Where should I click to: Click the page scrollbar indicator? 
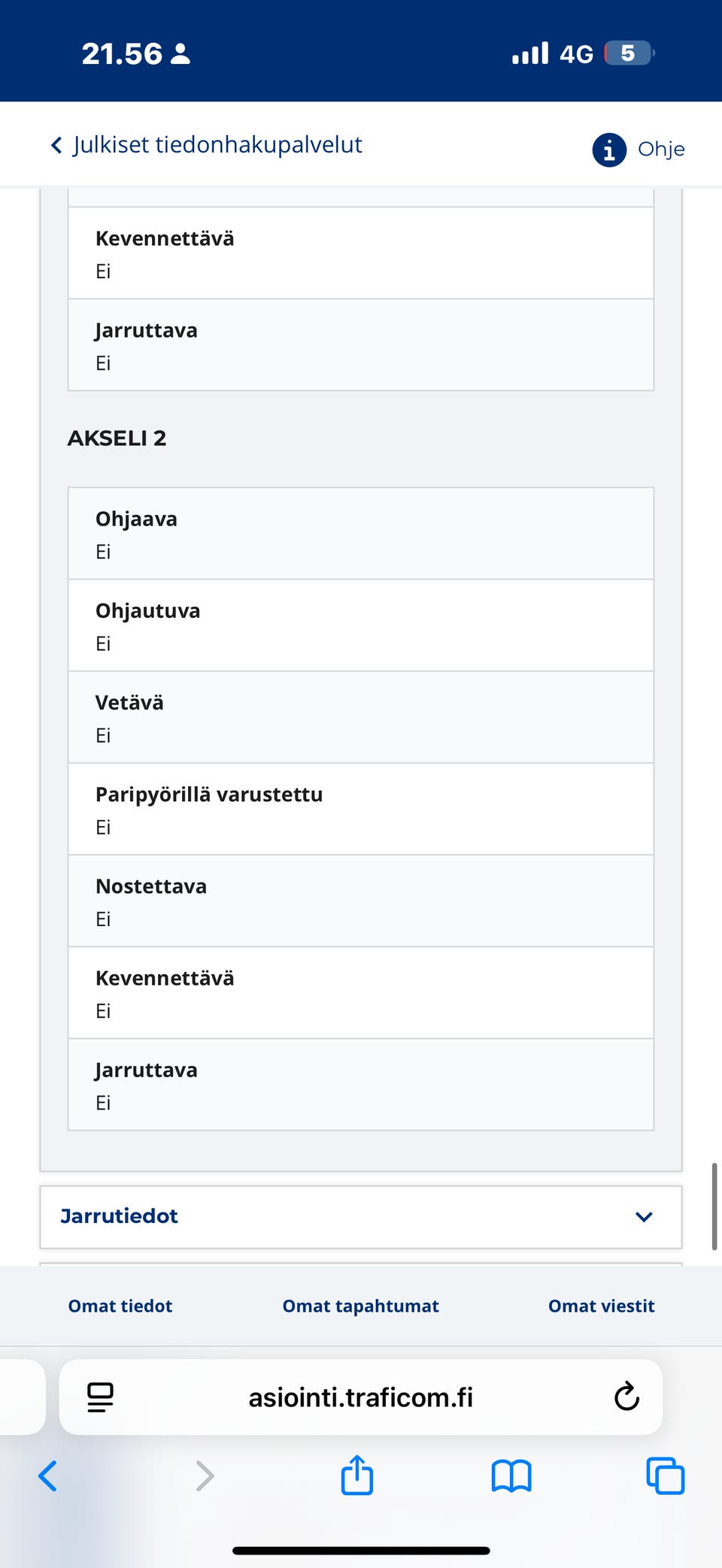click(x=714, y=1206)
